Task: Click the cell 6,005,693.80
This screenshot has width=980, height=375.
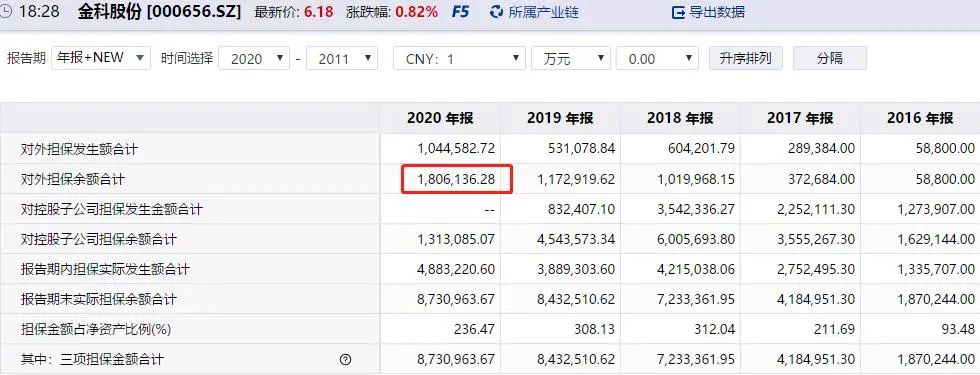Action: [x=696, y=239]
